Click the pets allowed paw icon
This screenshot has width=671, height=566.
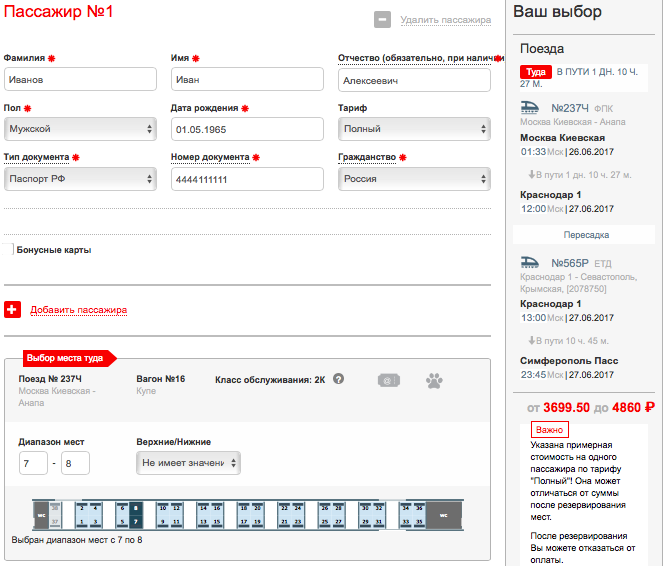click(x=434, y=380)
